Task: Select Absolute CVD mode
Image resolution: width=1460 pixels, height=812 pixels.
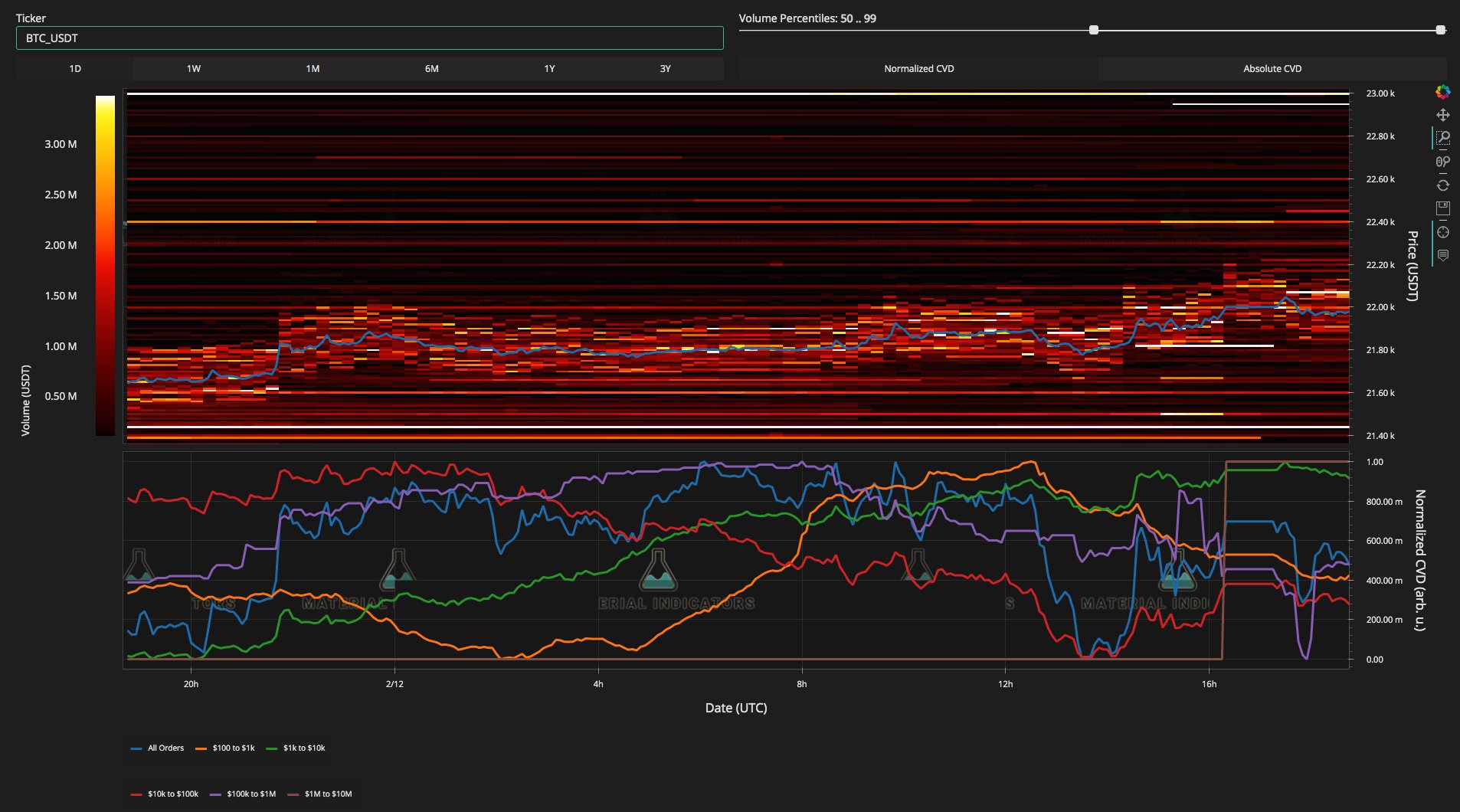Action: tap(1272, 69)
